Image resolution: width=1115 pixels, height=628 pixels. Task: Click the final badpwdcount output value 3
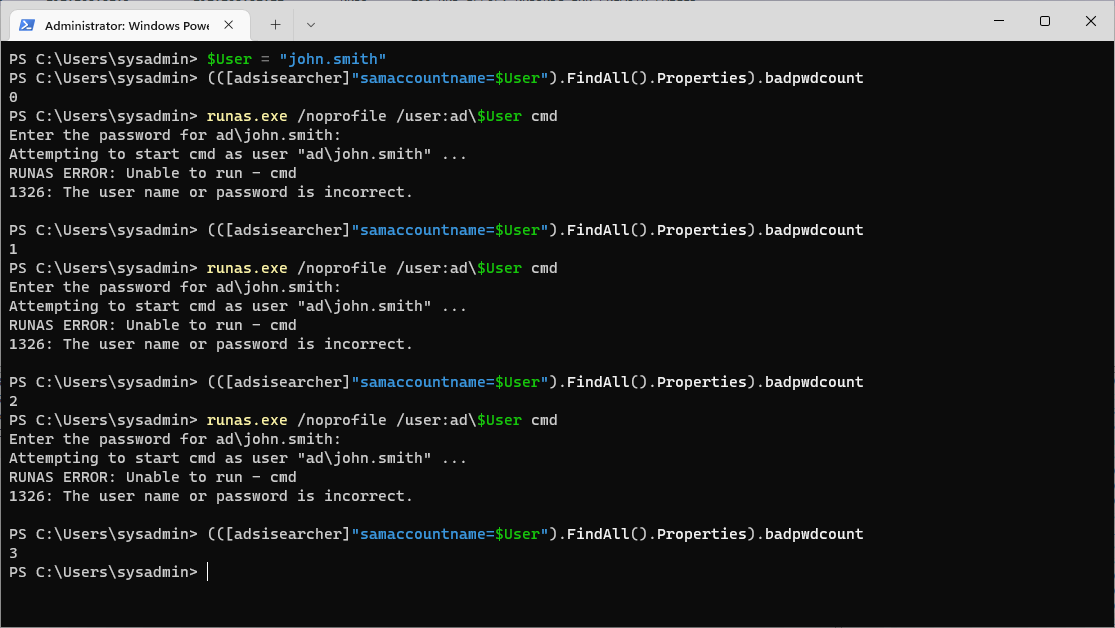[12, 553]
